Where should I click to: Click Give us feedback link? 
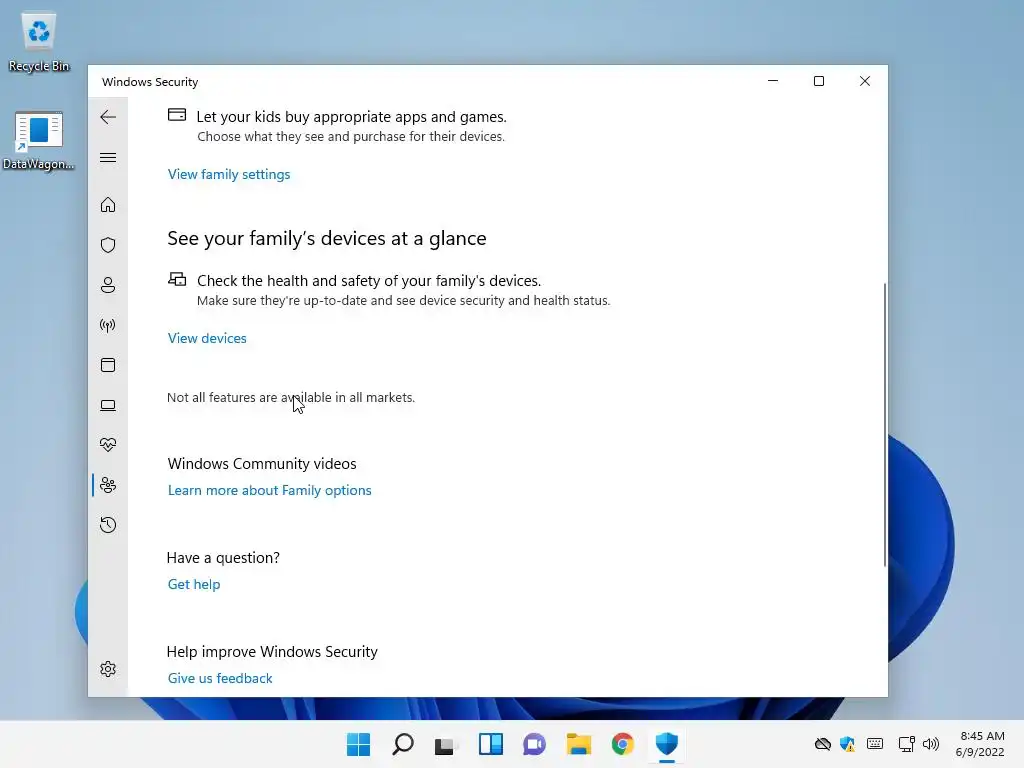point(220,679)
